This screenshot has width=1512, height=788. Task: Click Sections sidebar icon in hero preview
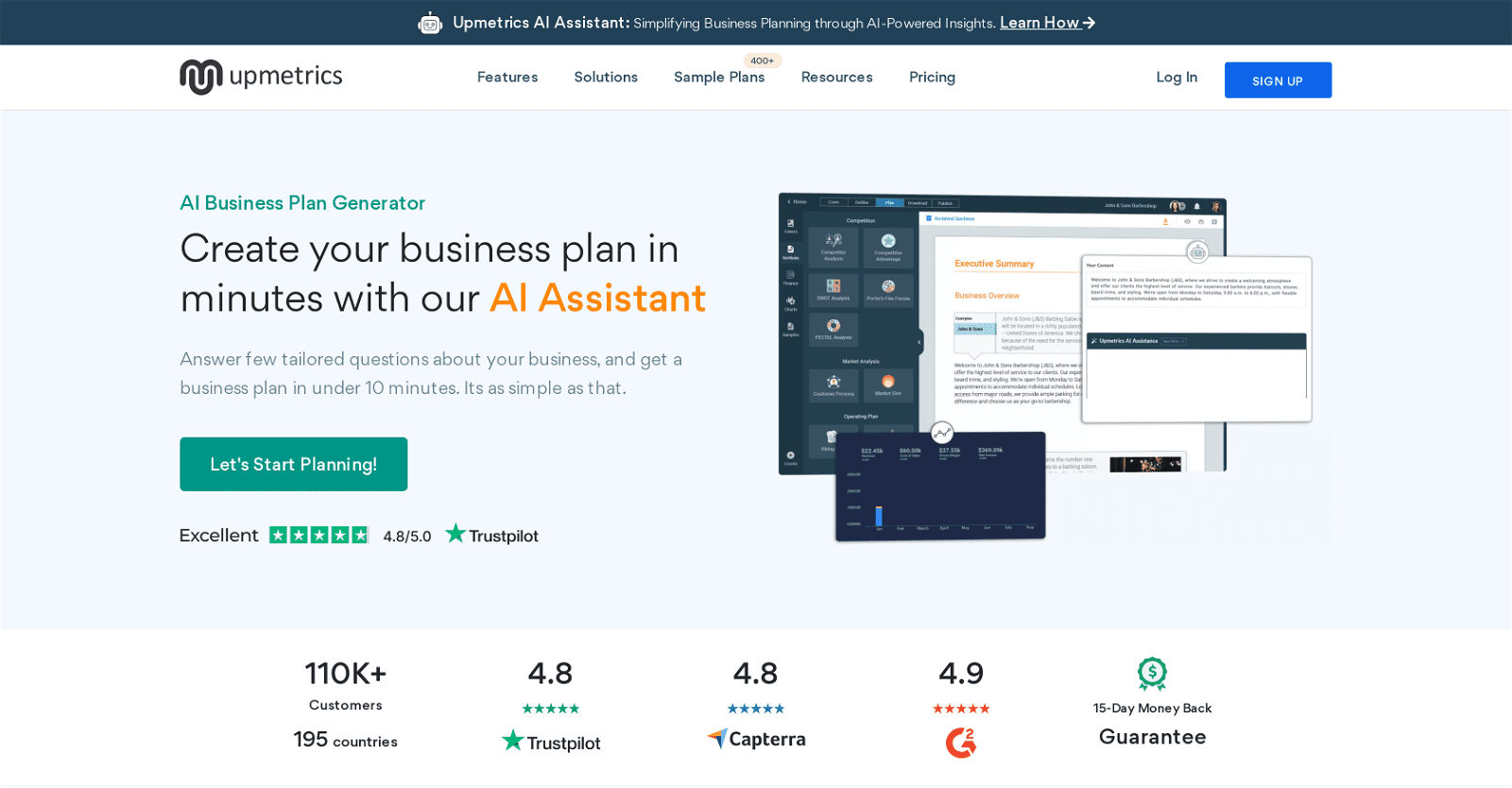point(791,252)
